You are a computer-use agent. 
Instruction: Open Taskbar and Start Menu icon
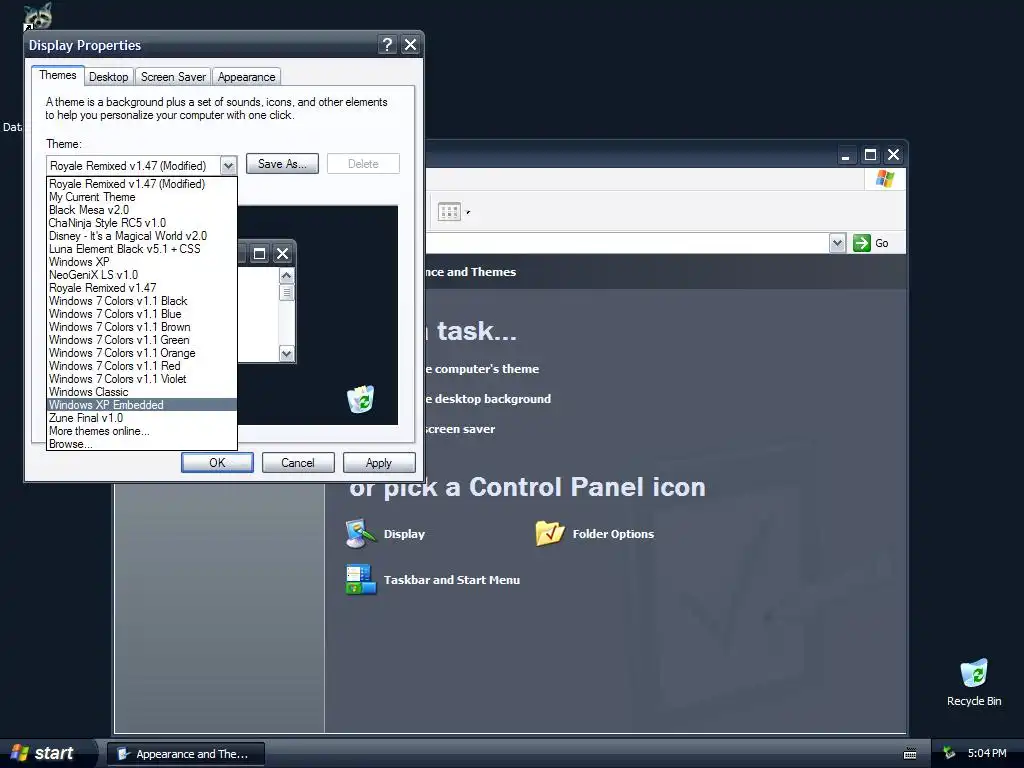(x=361, y=579)
